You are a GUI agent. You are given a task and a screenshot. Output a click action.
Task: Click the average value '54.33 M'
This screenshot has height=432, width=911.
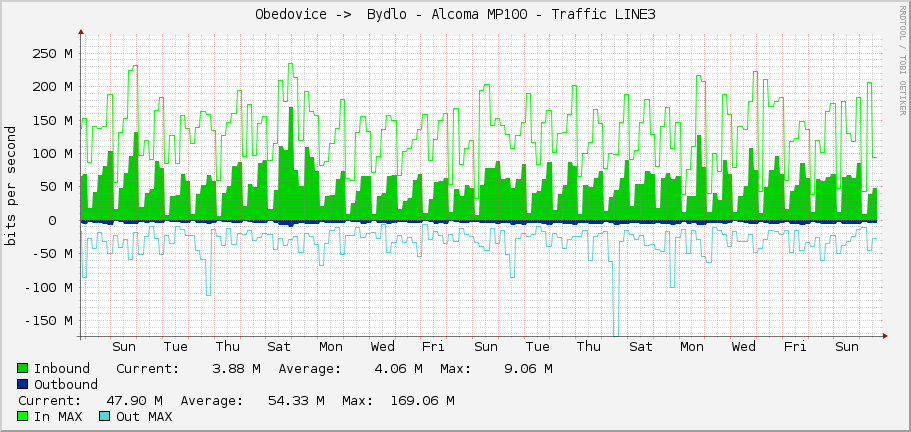click(296, 401)
